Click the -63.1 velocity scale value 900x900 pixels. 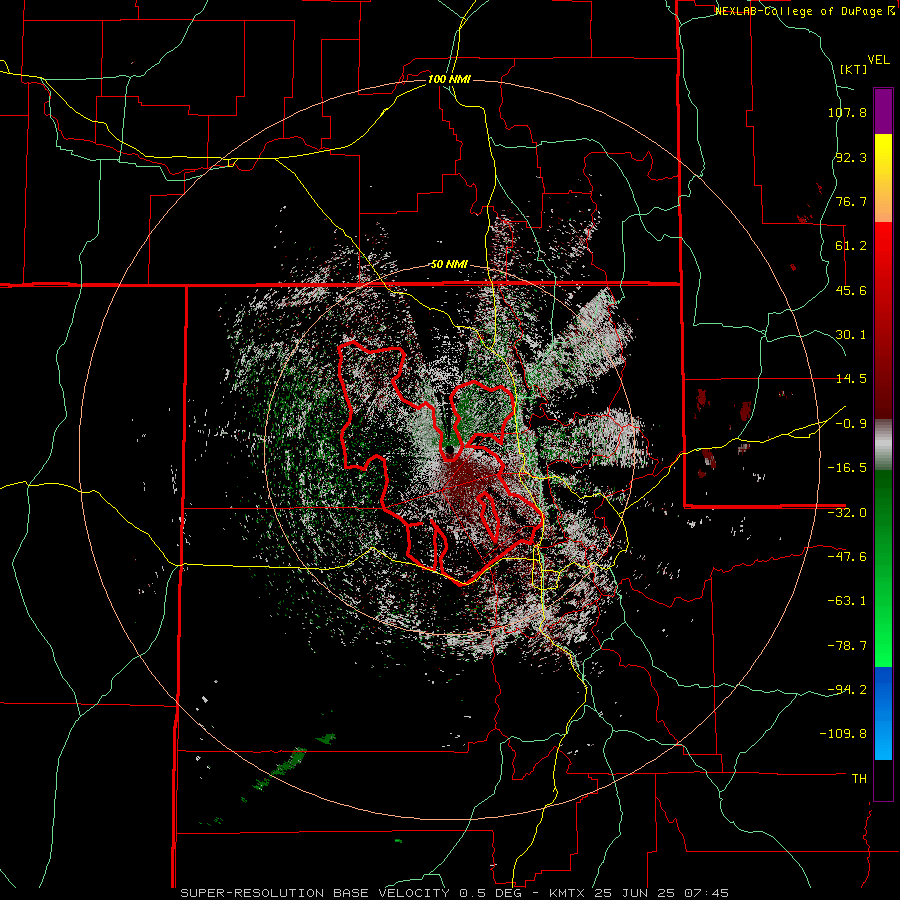click(847, 601)
